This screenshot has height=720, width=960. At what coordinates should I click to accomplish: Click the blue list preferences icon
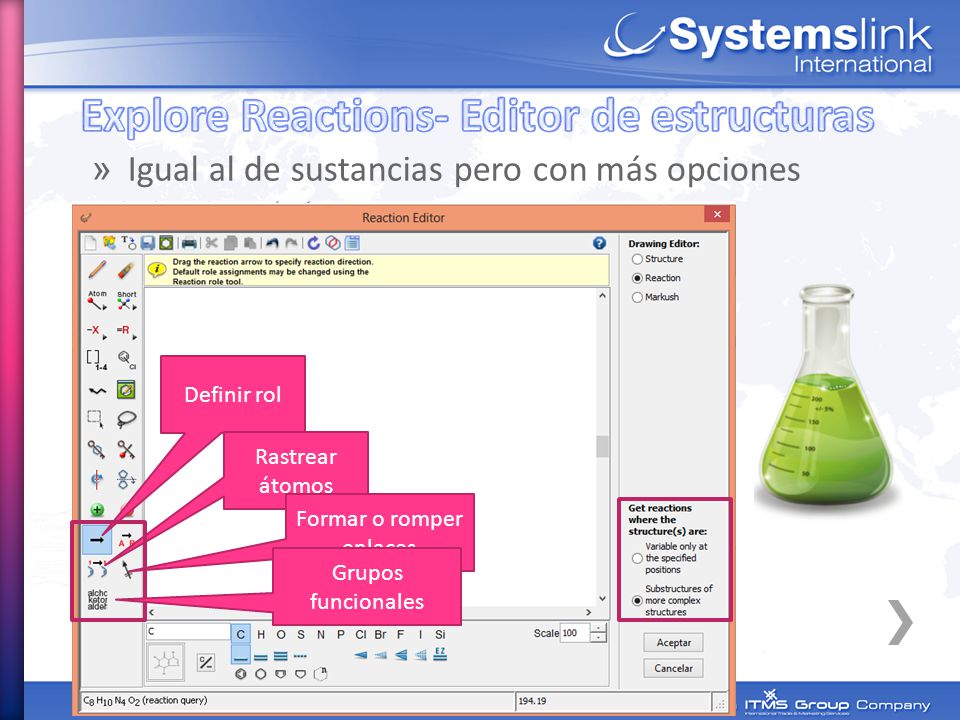tap(352, 243)
